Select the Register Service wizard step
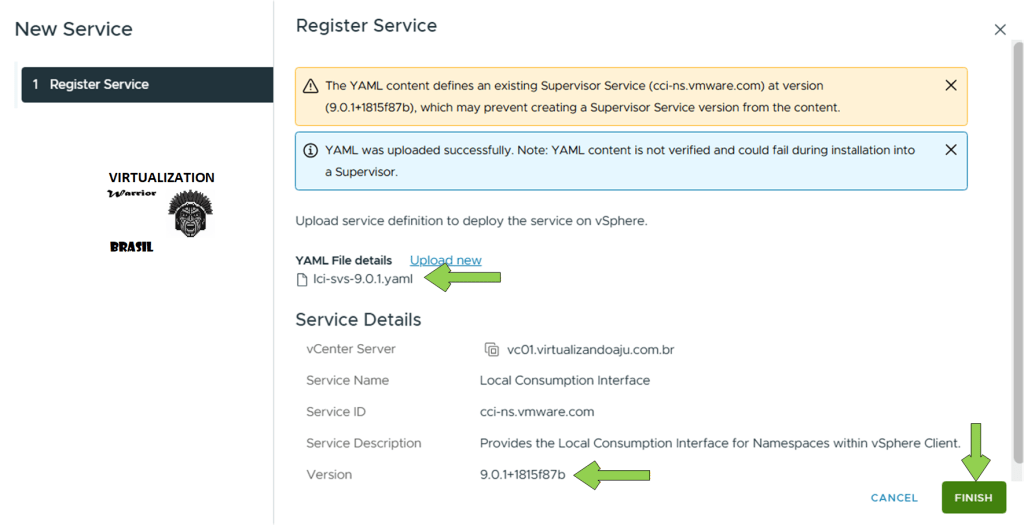 pyautogui.click(x=146, y=85)
